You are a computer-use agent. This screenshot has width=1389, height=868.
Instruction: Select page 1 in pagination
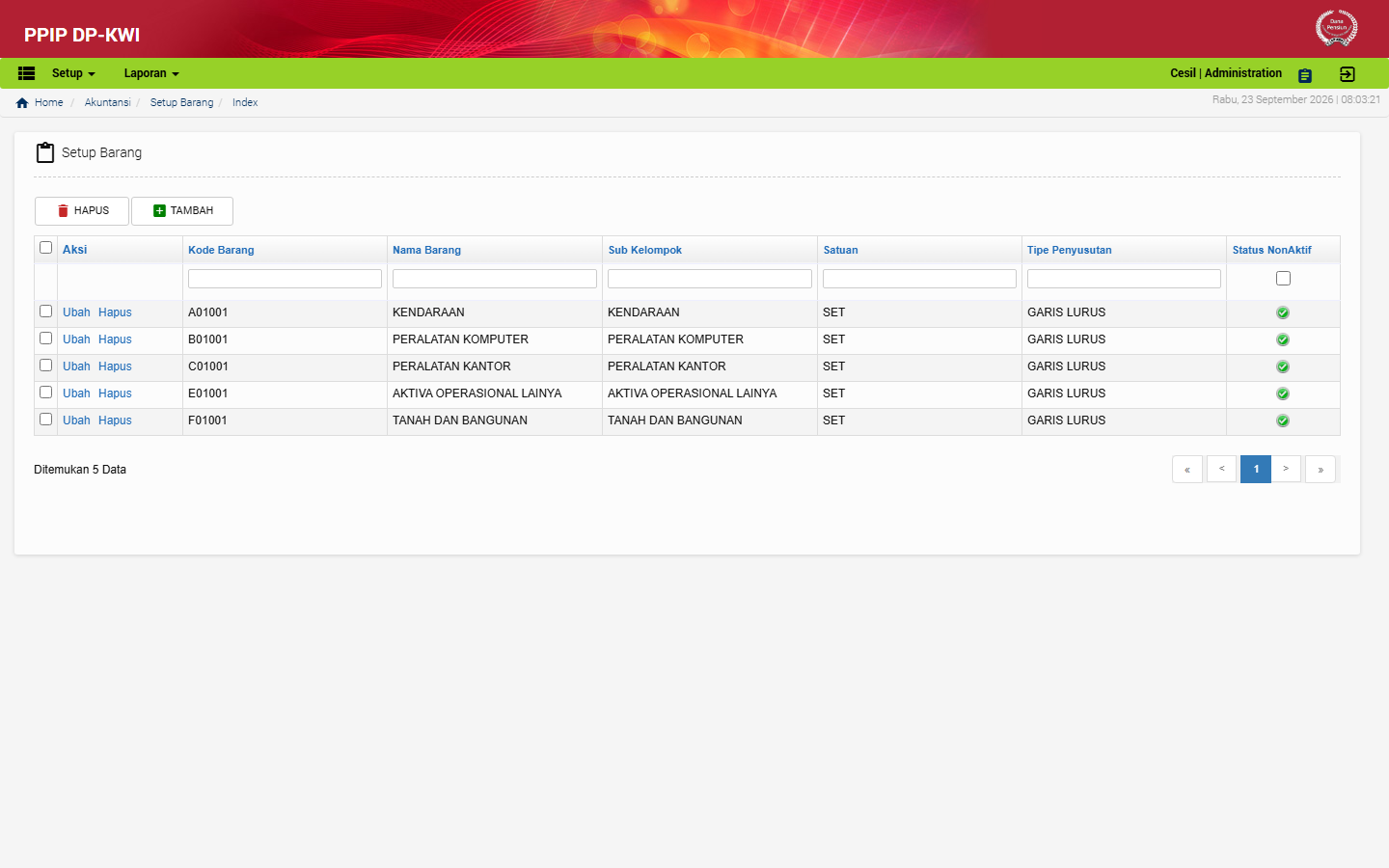click(x=1256, y=470)
